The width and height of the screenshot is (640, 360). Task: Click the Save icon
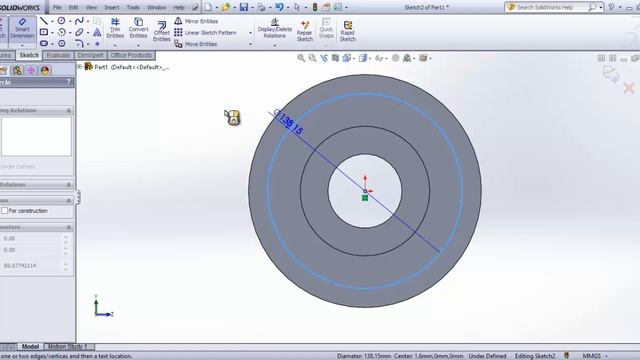point(244,7)
